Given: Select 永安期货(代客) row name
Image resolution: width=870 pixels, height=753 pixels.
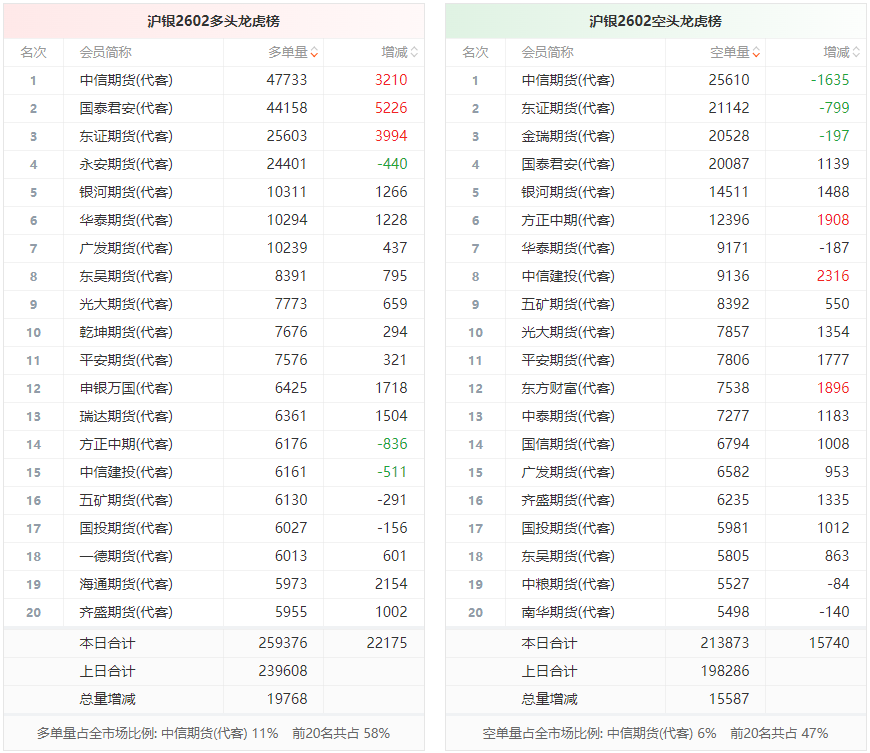Looking at the screenshot, I should pyautogui.click(x=126, y=164).
